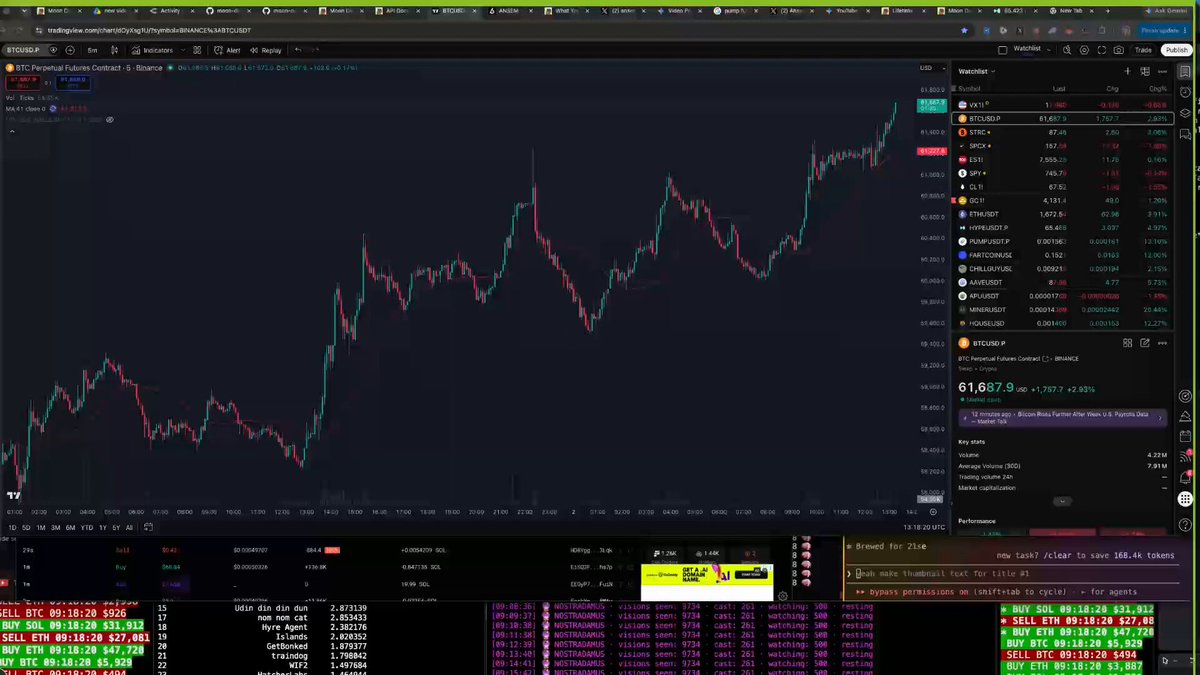This screenshot has height=675, width=1200.
Task: Take a chart snapshot with camera icon
Action: (1119, 50)
